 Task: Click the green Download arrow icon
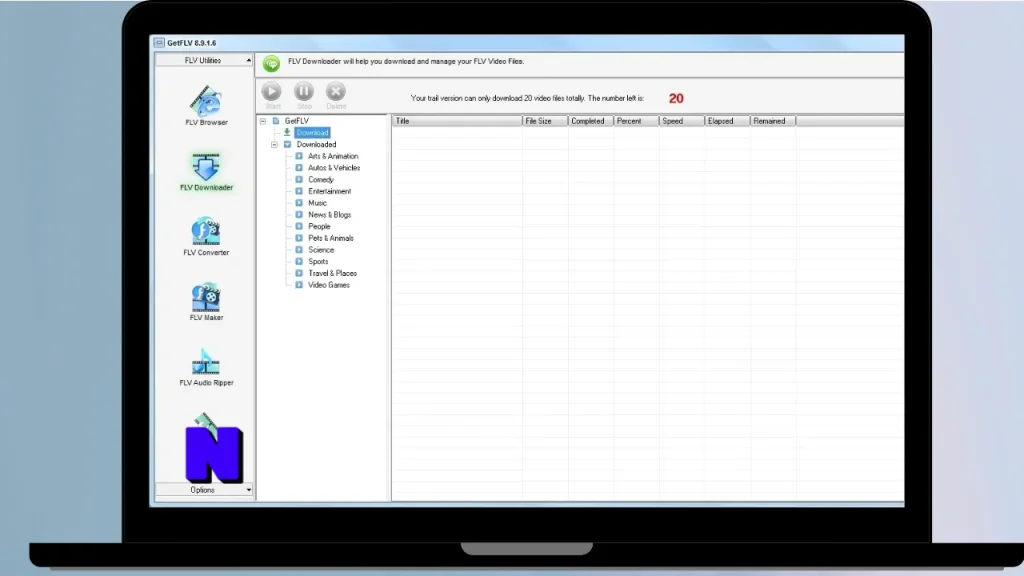[287, 133]
